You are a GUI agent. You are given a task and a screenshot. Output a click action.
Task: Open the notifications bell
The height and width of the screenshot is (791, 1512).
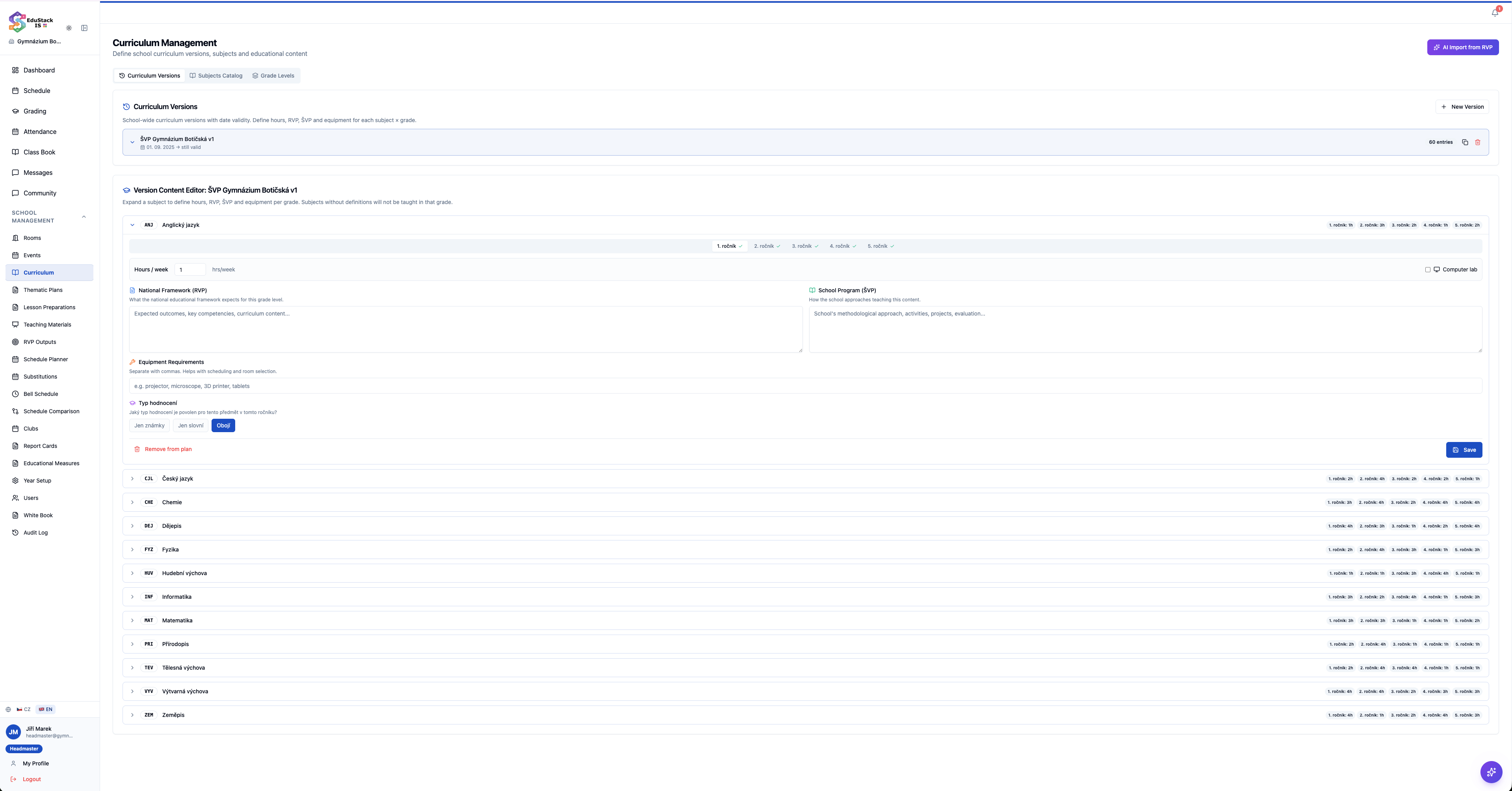[1495, 12]
